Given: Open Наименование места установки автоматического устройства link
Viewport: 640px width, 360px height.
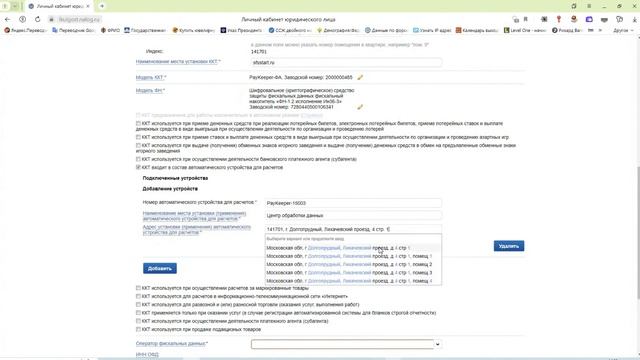Looking at the screenshot, I should tap(194, 216).
